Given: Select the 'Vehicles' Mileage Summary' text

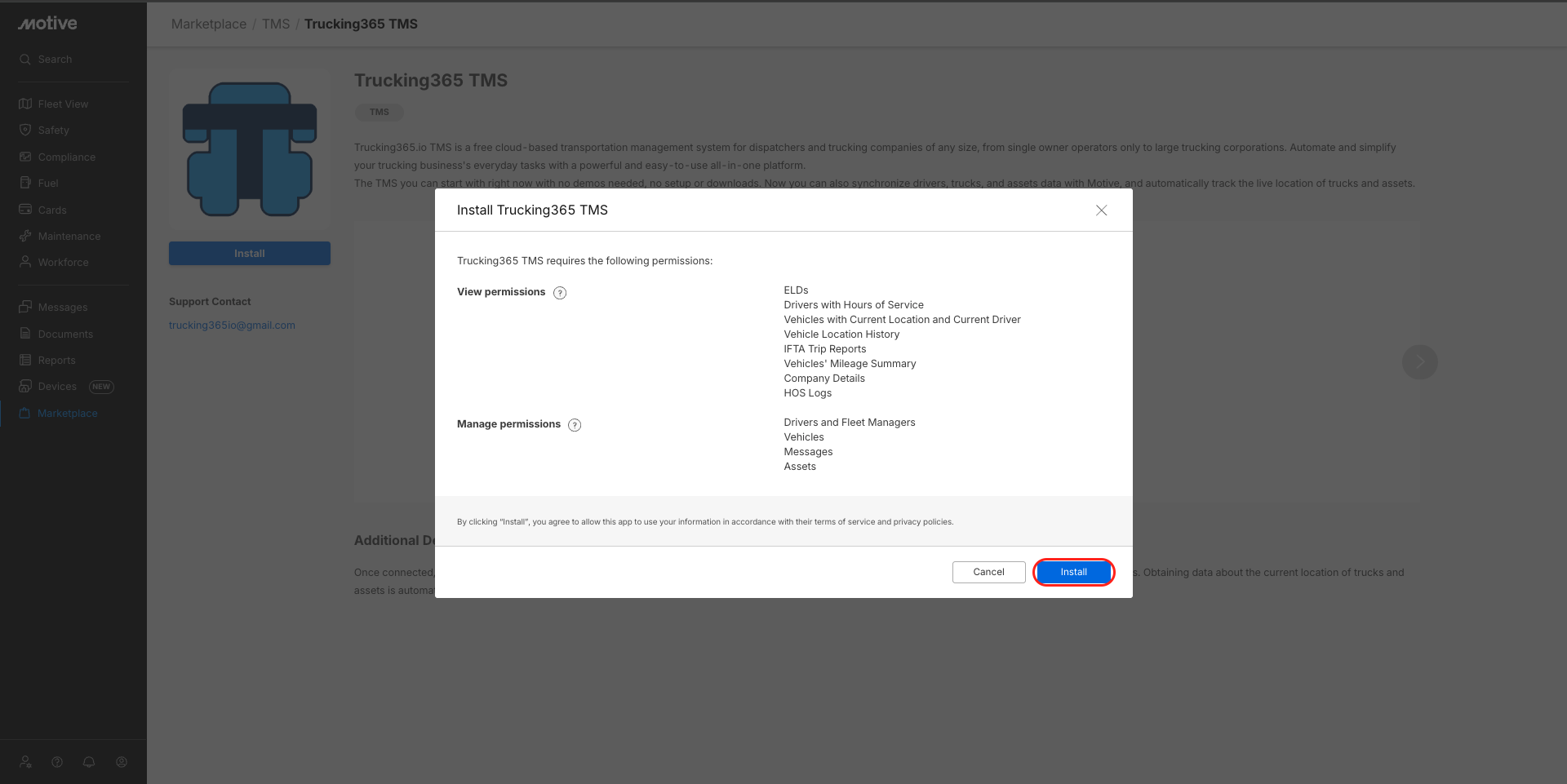Looking at the screenshot, I should (850, 364).
